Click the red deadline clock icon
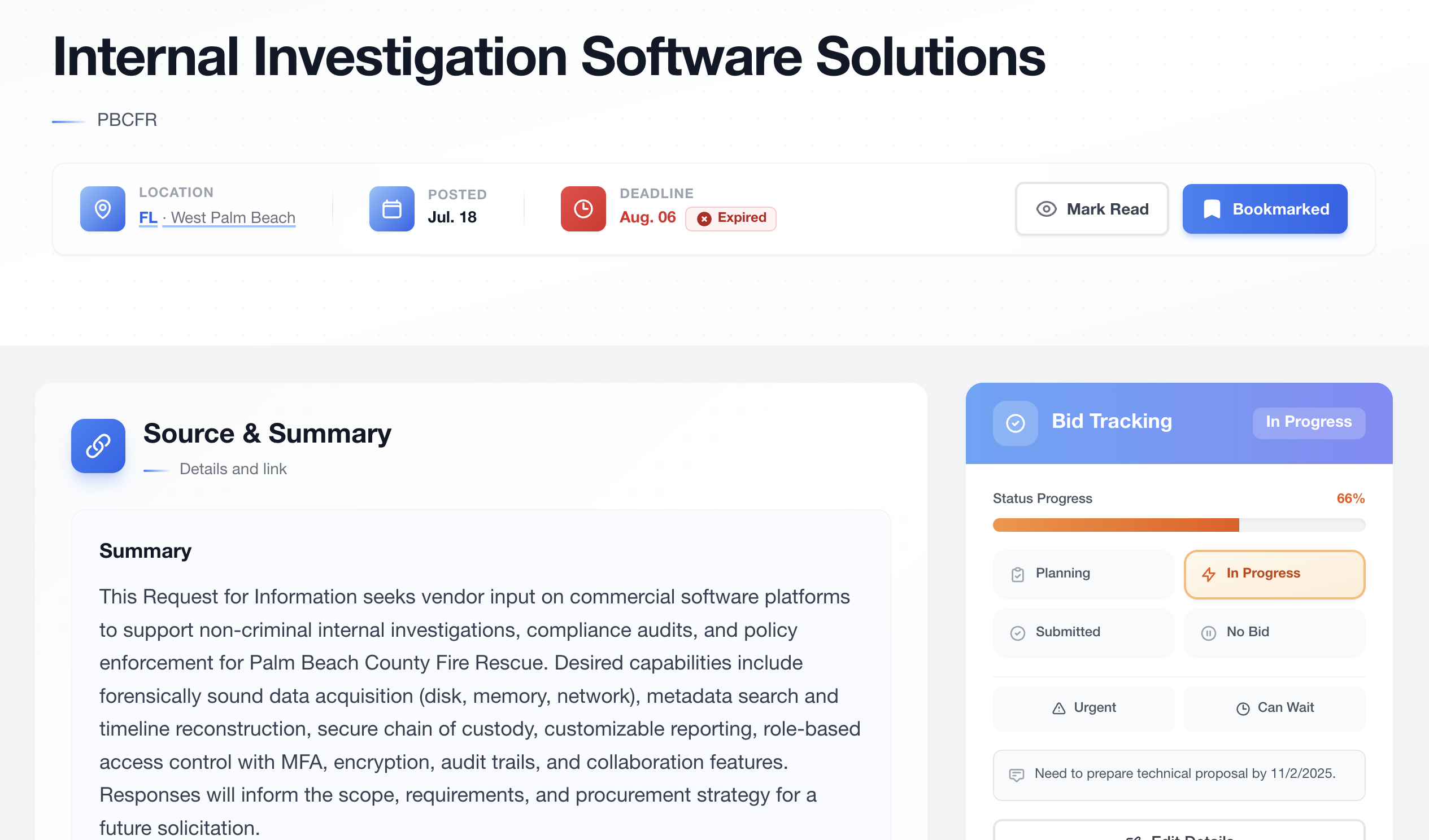This screenshot has height=840, width=1429. click(x=583, y=208)
